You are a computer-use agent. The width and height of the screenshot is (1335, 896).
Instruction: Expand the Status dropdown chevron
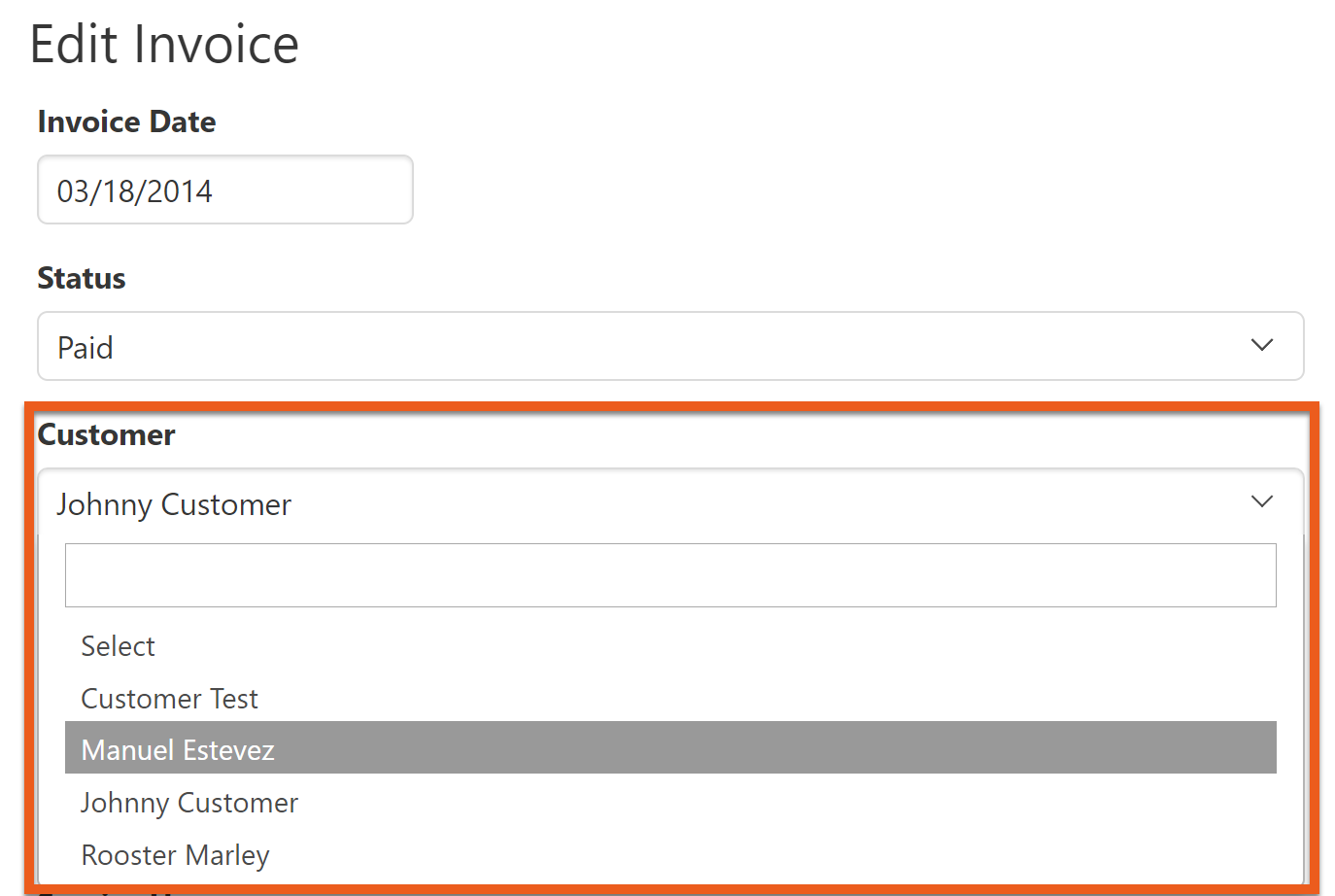tap(1261, 346)
